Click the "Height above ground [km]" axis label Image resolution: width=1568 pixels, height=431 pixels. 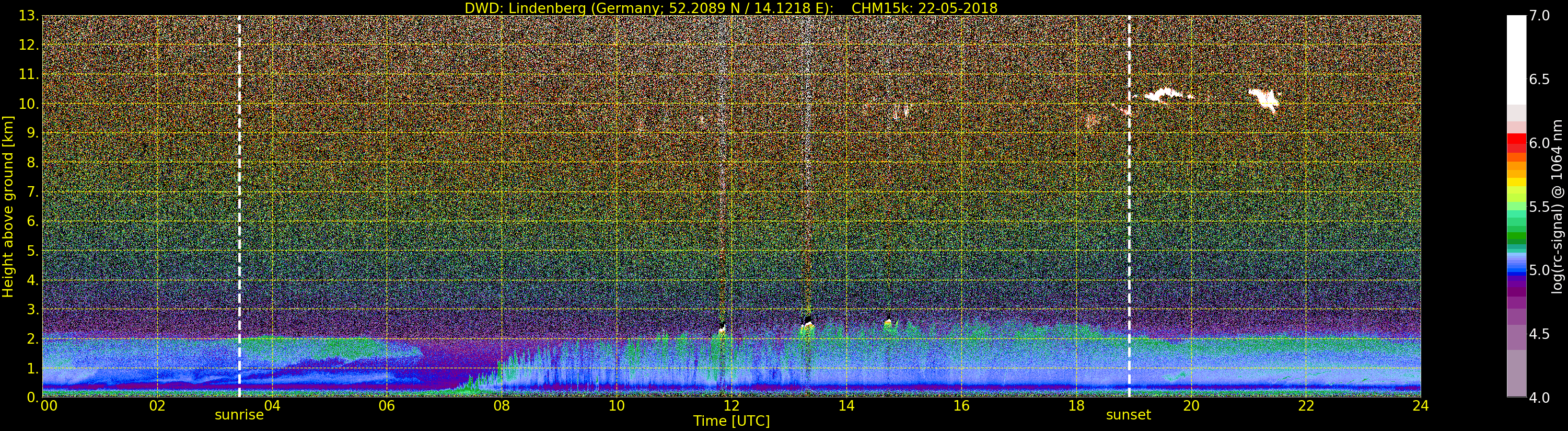tap(8, 207)
